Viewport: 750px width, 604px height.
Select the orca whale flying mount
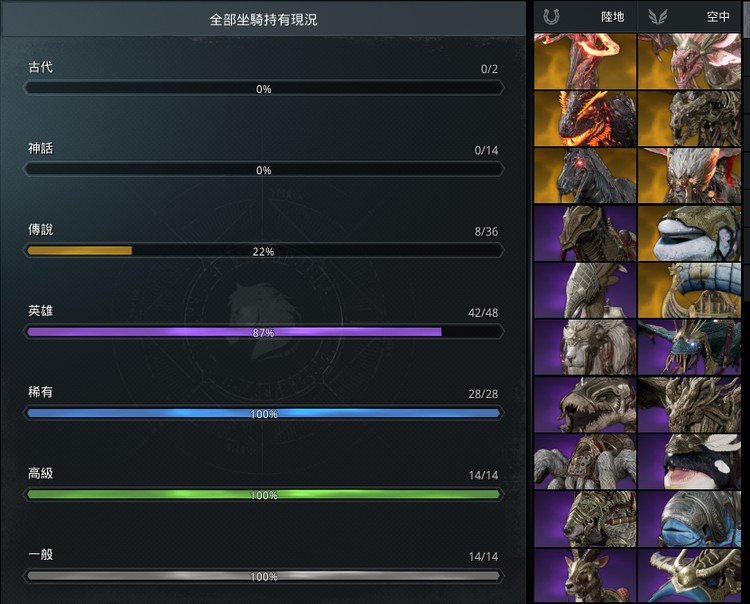[689, 461]
